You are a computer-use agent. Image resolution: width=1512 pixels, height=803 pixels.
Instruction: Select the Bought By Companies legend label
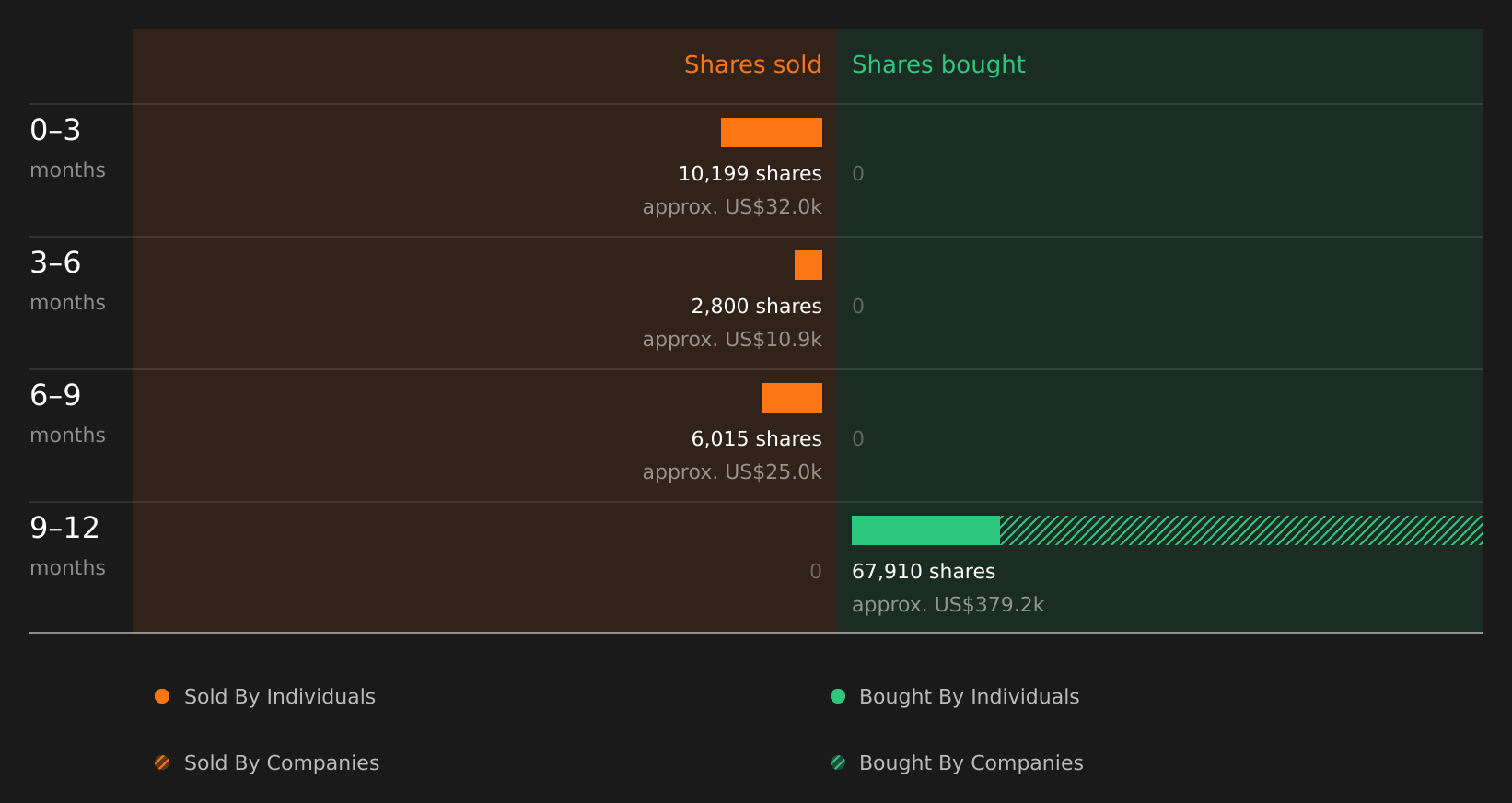[x=971, y=763]
